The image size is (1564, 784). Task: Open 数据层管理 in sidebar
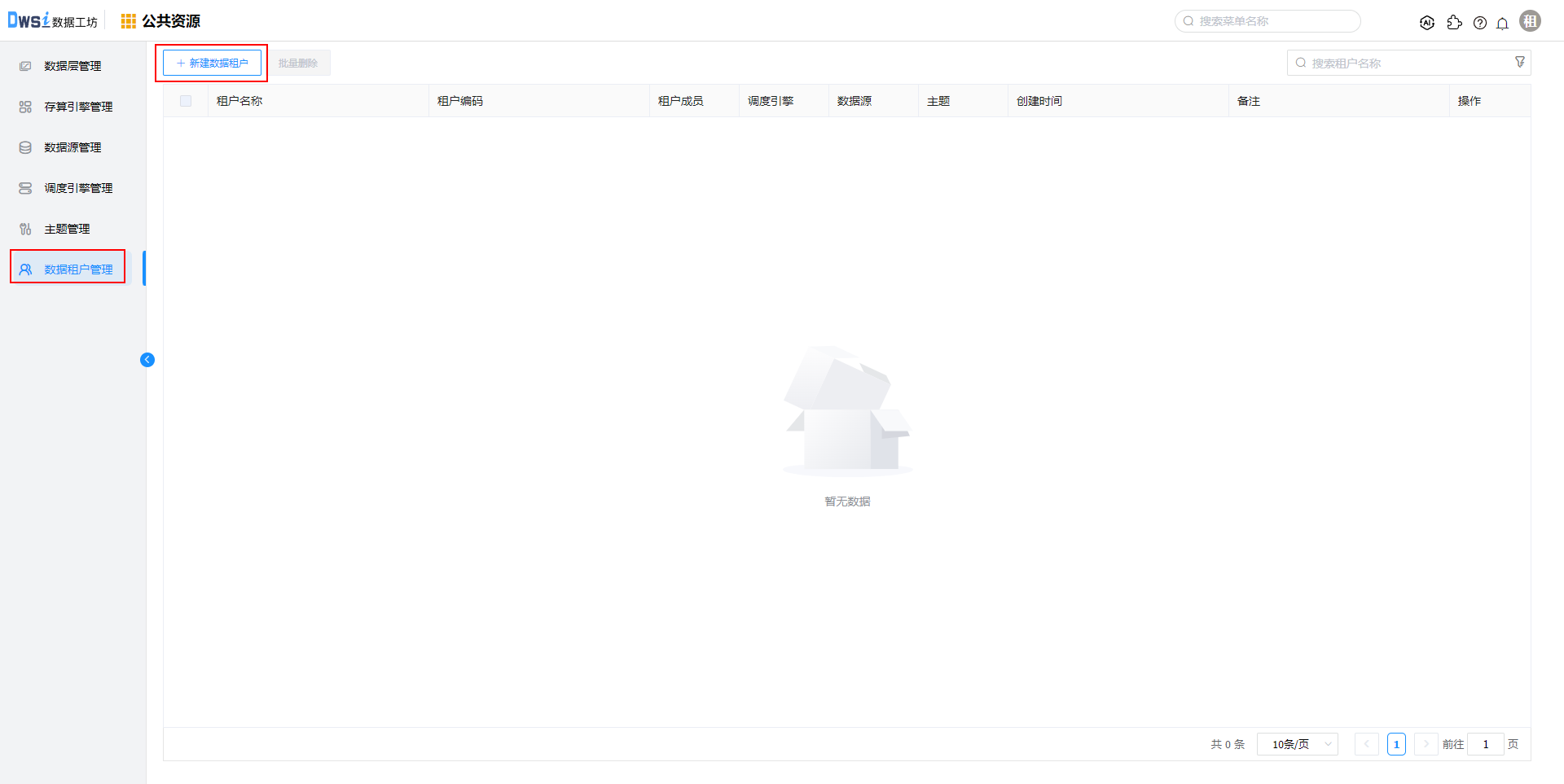[x=72, y=66]
